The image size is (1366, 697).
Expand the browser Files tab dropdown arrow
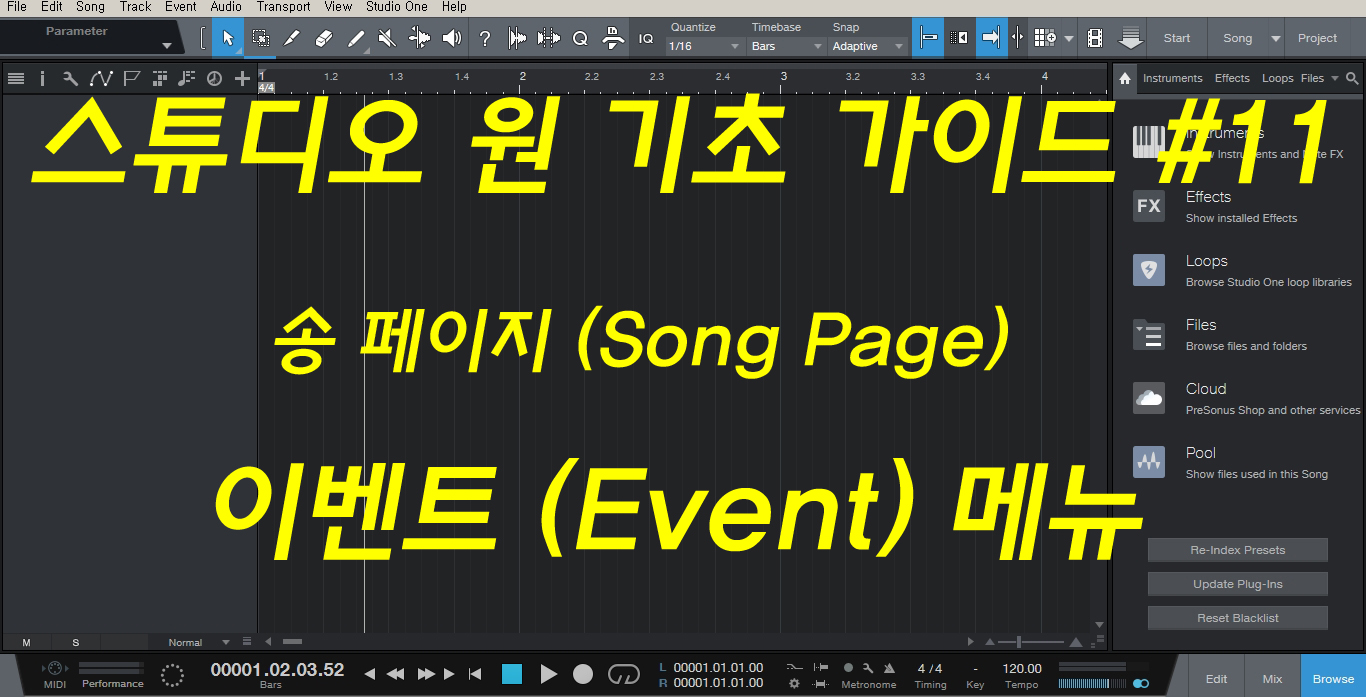click(x=1334, y=78)
